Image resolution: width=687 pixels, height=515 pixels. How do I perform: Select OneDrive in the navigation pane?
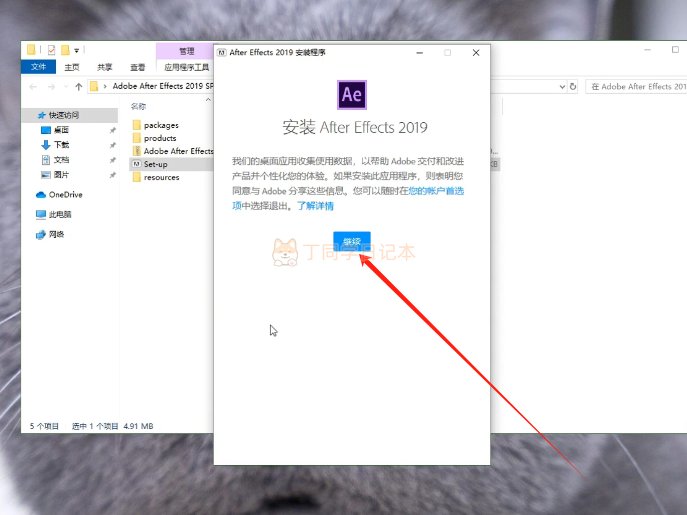(65, 194)
